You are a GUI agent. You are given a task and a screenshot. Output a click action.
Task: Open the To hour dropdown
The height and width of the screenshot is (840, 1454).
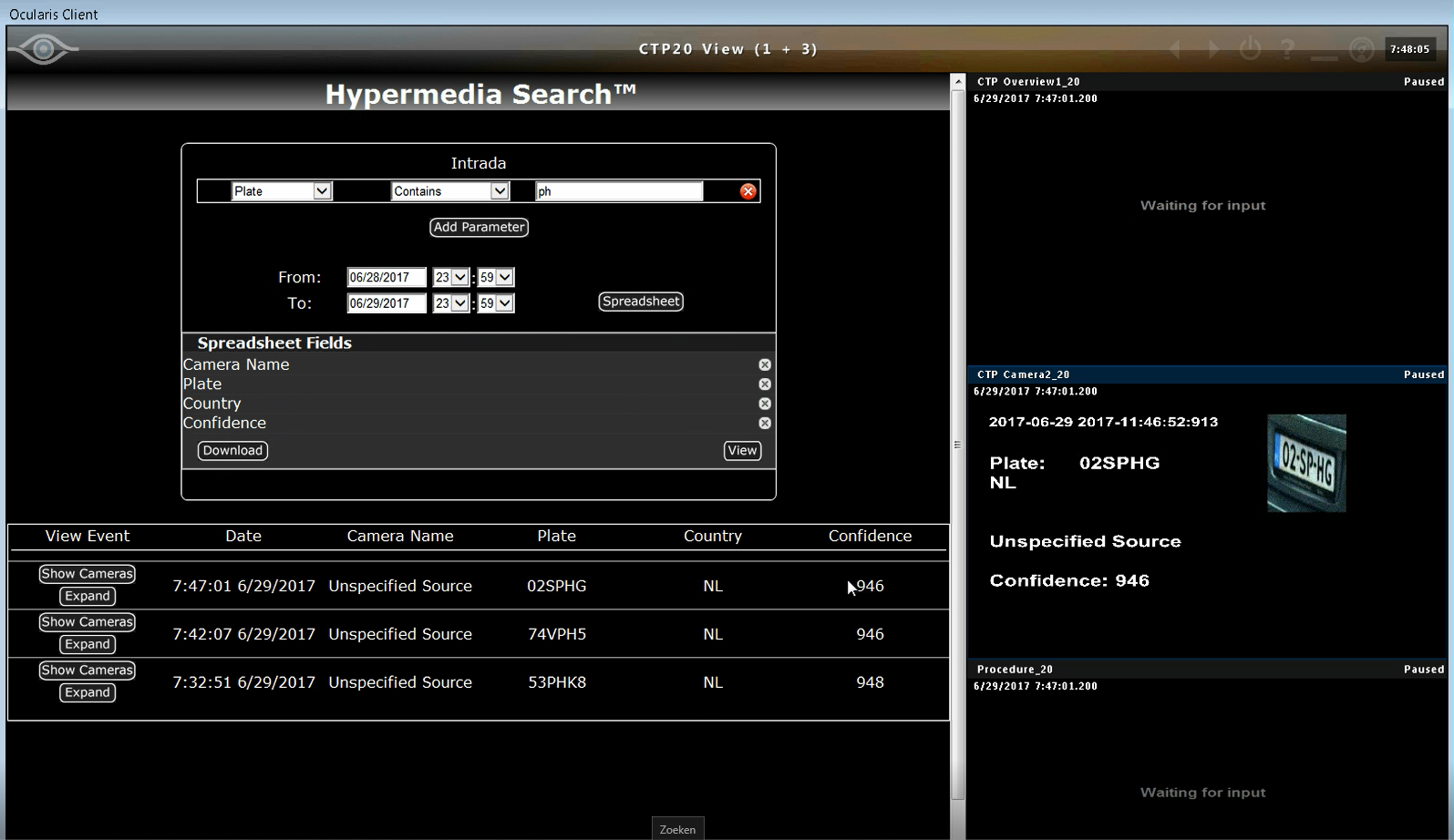(450, 303)
